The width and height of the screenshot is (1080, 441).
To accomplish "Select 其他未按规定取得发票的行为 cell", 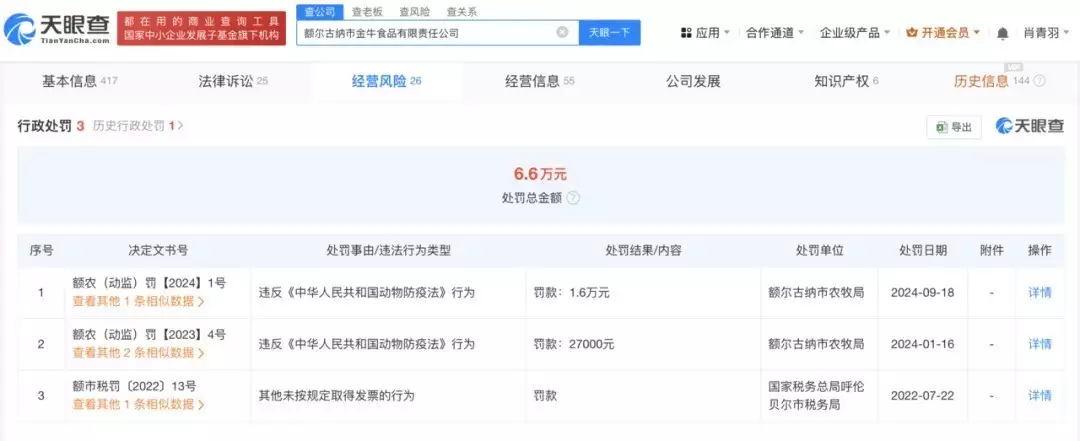I will (337, 396).
